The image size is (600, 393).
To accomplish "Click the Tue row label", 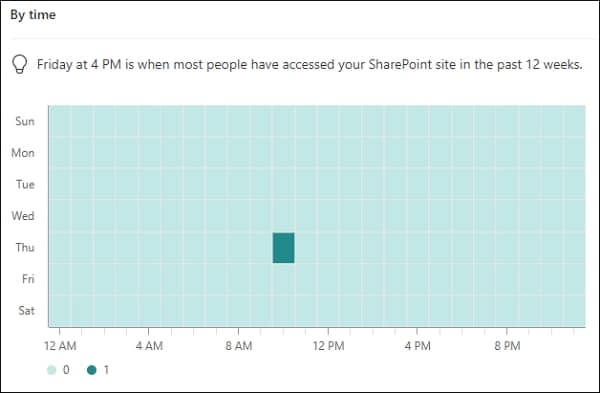I will [x=25, y=184].
